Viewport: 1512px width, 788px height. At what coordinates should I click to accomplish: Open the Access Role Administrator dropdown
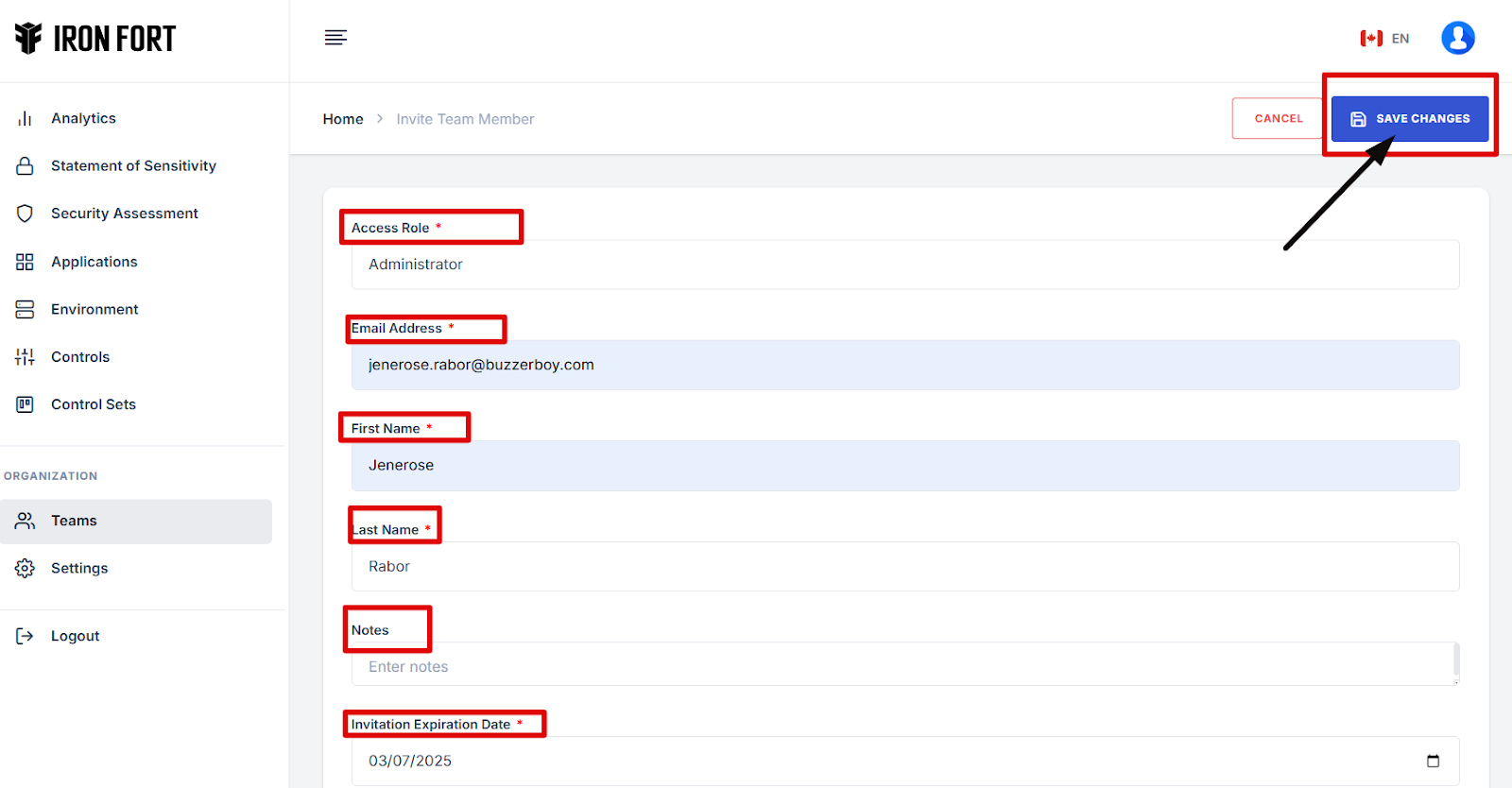click(904, 265)
